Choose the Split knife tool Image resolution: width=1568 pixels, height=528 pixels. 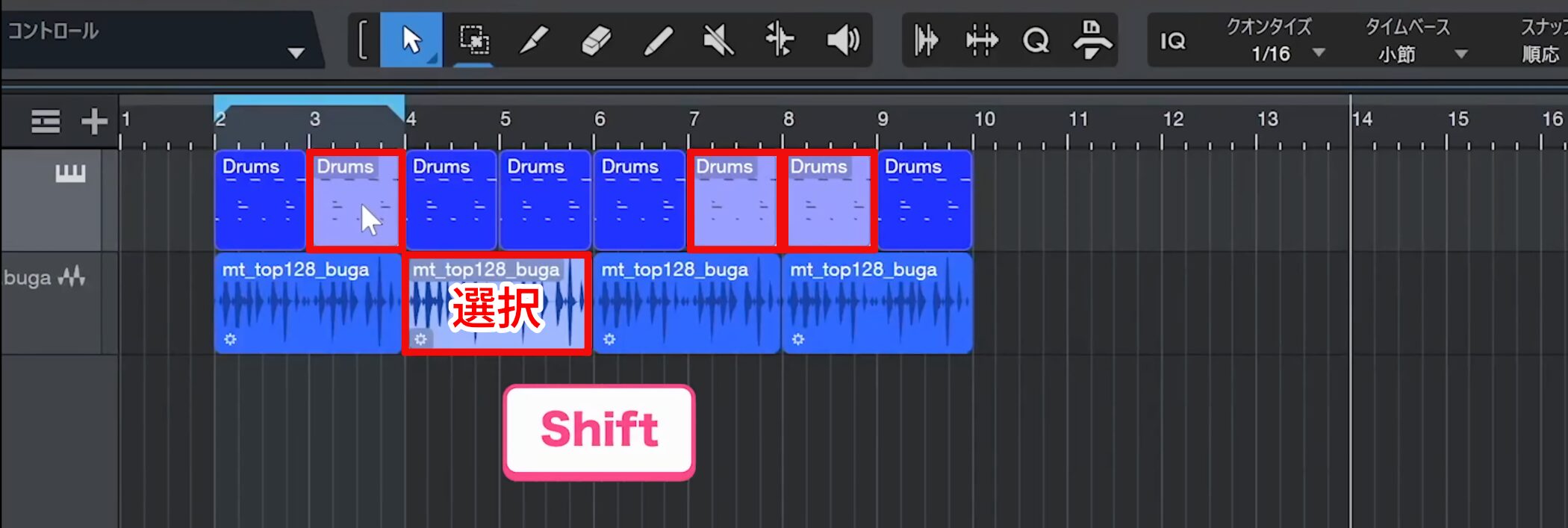[534, 40]
